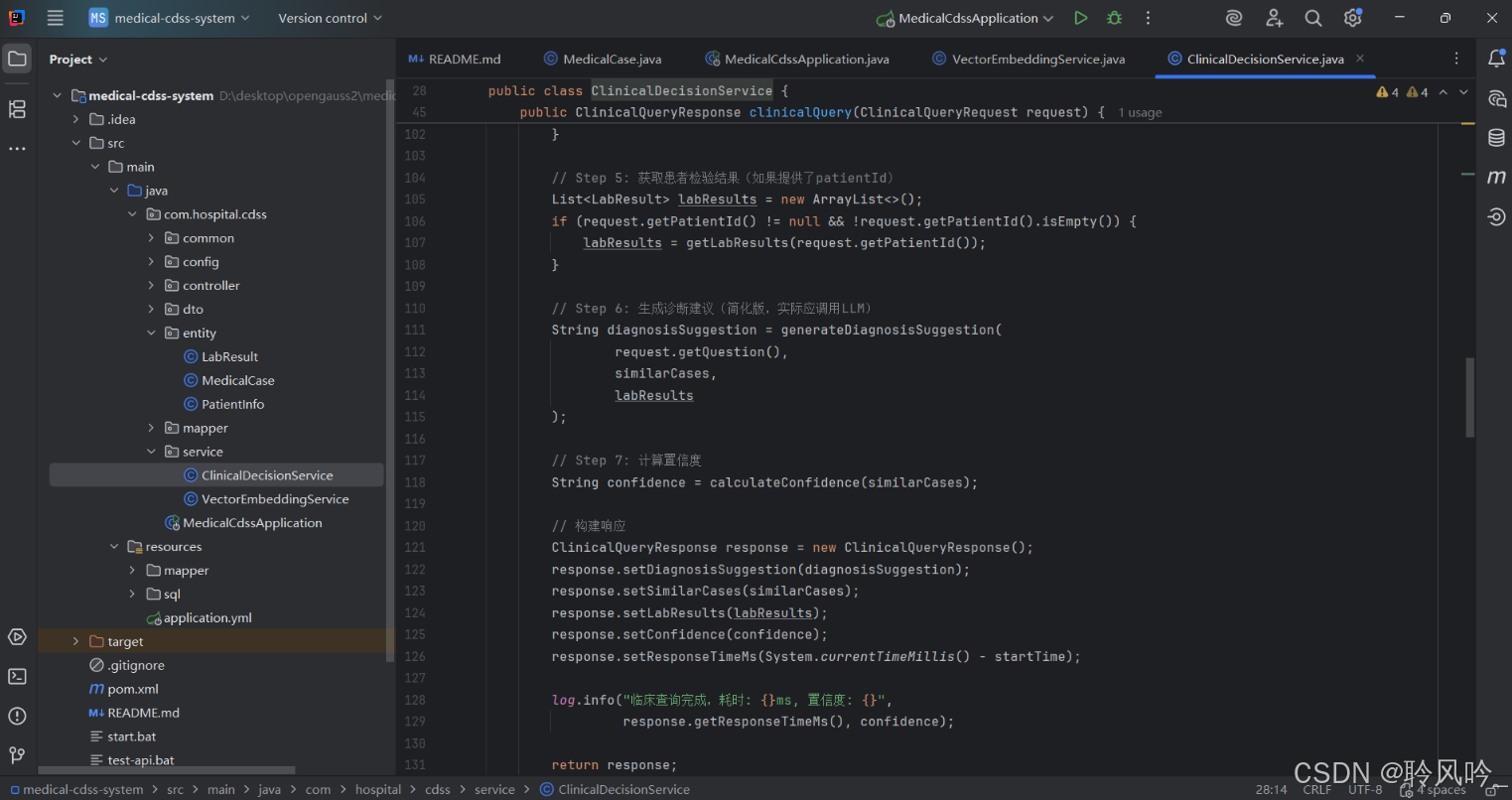
Task: Click line number 121 in gutter
Action: click(415, 548)
